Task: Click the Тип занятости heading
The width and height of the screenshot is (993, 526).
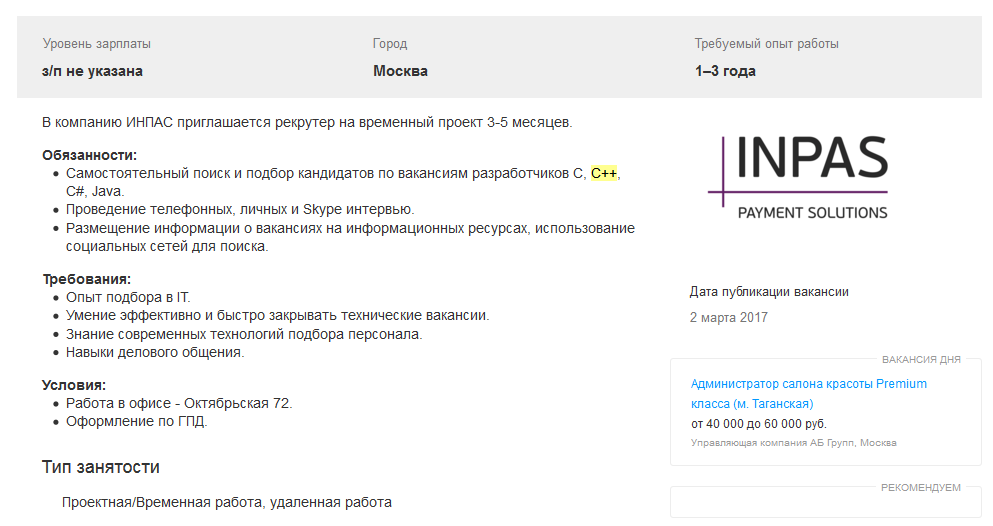Action: click(x=101, y=467)
